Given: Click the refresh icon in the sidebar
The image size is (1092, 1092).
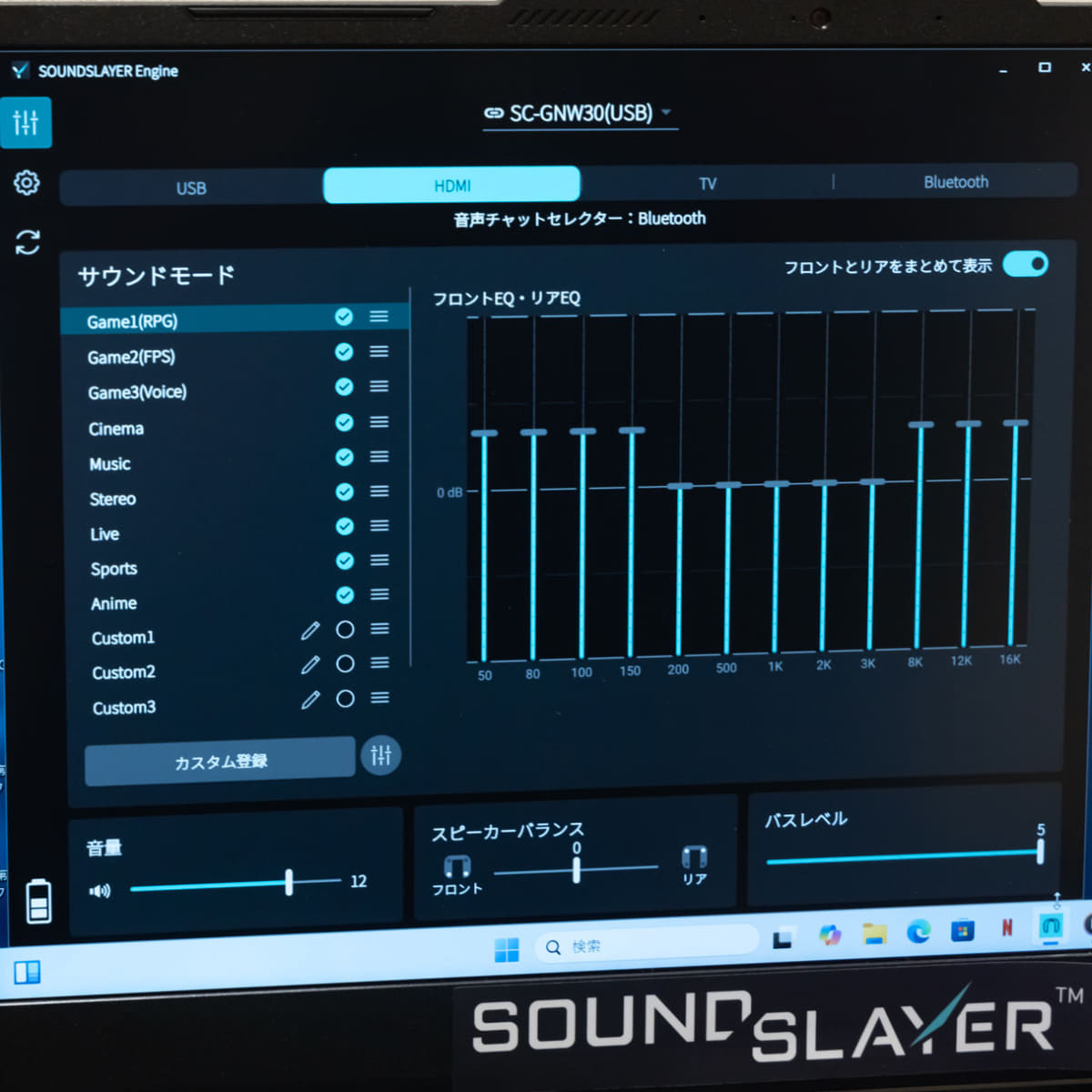Looking at the screenshot, I should (28, 241).
